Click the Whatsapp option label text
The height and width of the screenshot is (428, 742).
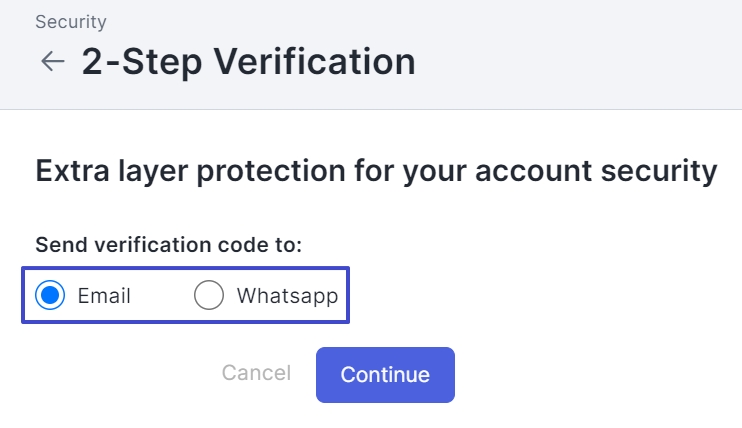[x=287, y=296]
